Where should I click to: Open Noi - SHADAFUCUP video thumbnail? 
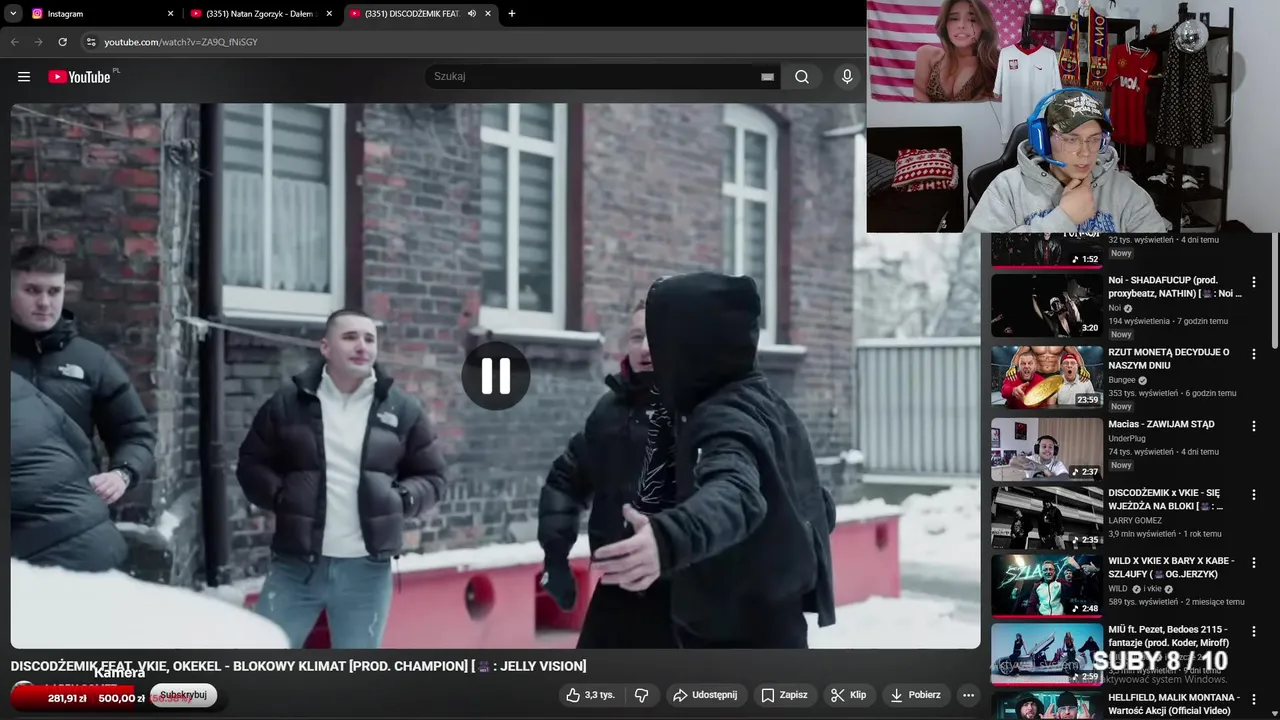[x=1047, y=306]
